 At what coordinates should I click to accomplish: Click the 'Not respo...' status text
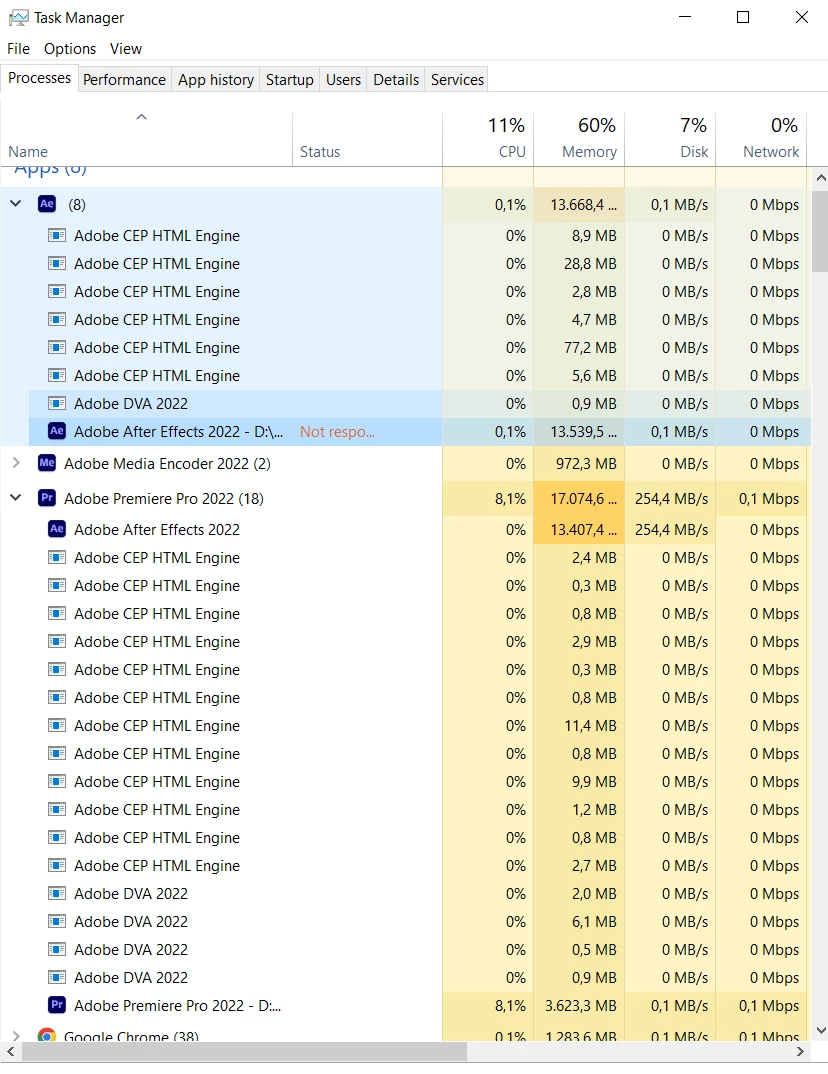(x=337, y=432)
